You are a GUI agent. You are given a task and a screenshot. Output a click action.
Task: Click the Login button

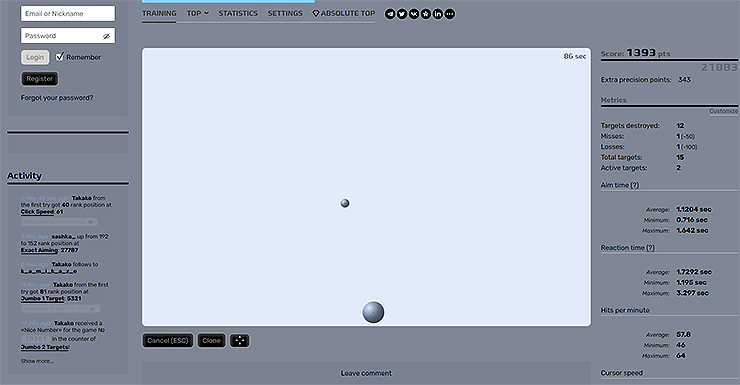[x=35, y=57]
